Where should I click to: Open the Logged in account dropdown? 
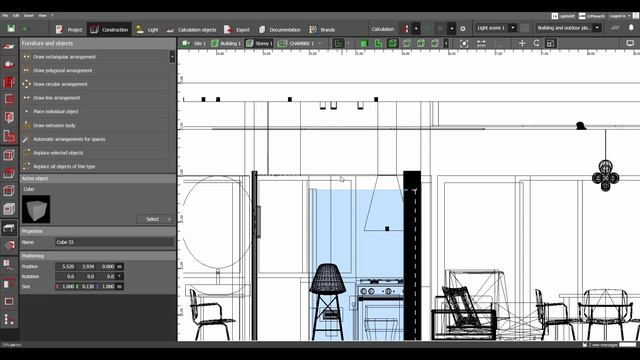click(620, 16)
